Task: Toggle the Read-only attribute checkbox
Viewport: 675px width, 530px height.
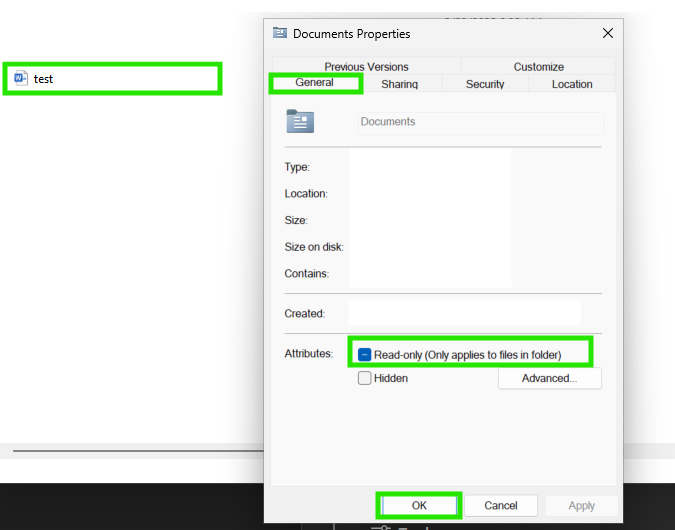Action: (364, 355)
